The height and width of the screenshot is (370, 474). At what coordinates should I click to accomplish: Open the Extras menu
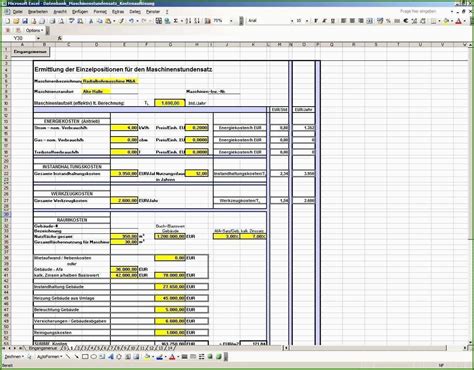[x=118, y=12]
